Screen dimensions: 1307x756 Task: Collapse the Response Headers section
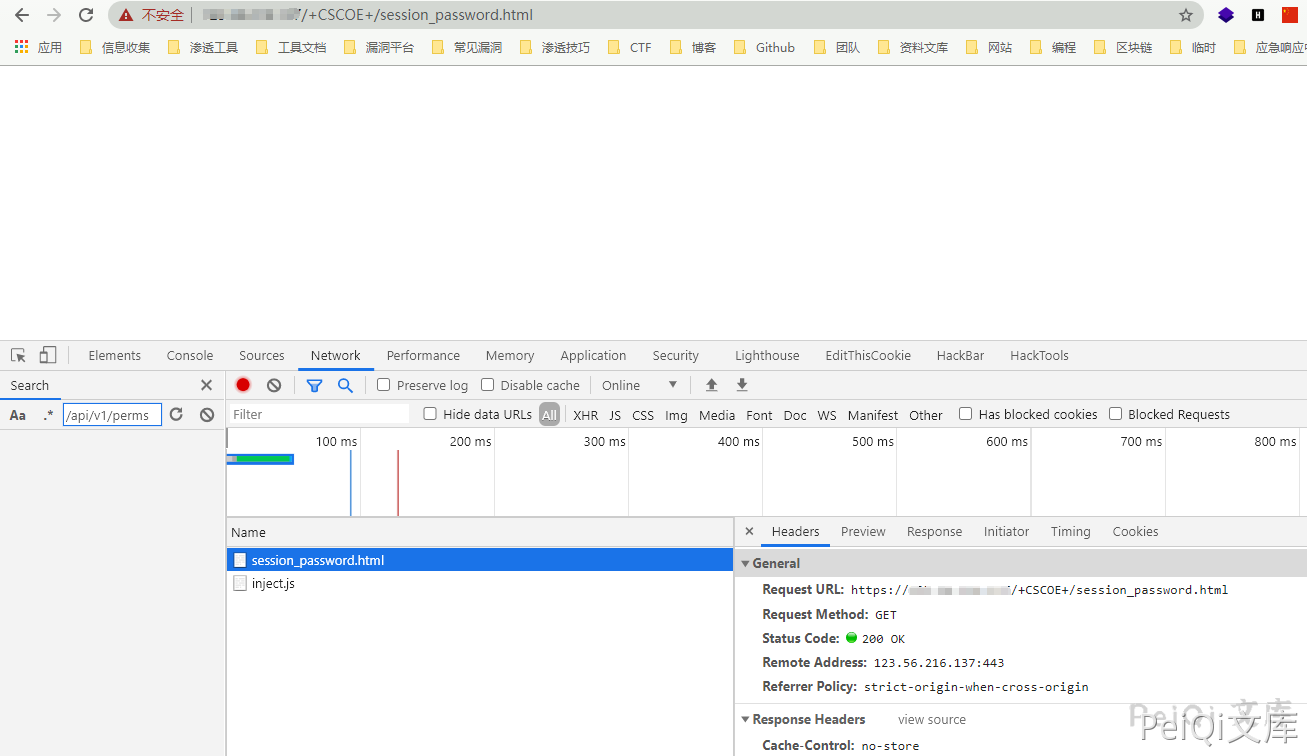pyautogui.click(x=745, y=719)
